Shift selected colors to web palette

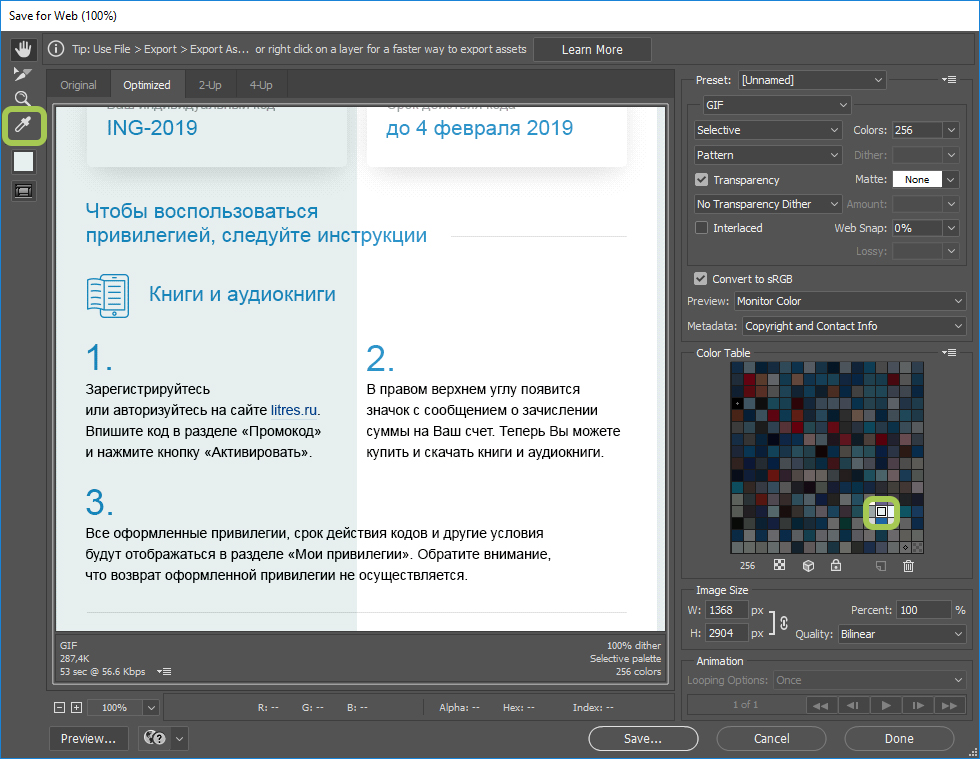click(x=808, y=565)
